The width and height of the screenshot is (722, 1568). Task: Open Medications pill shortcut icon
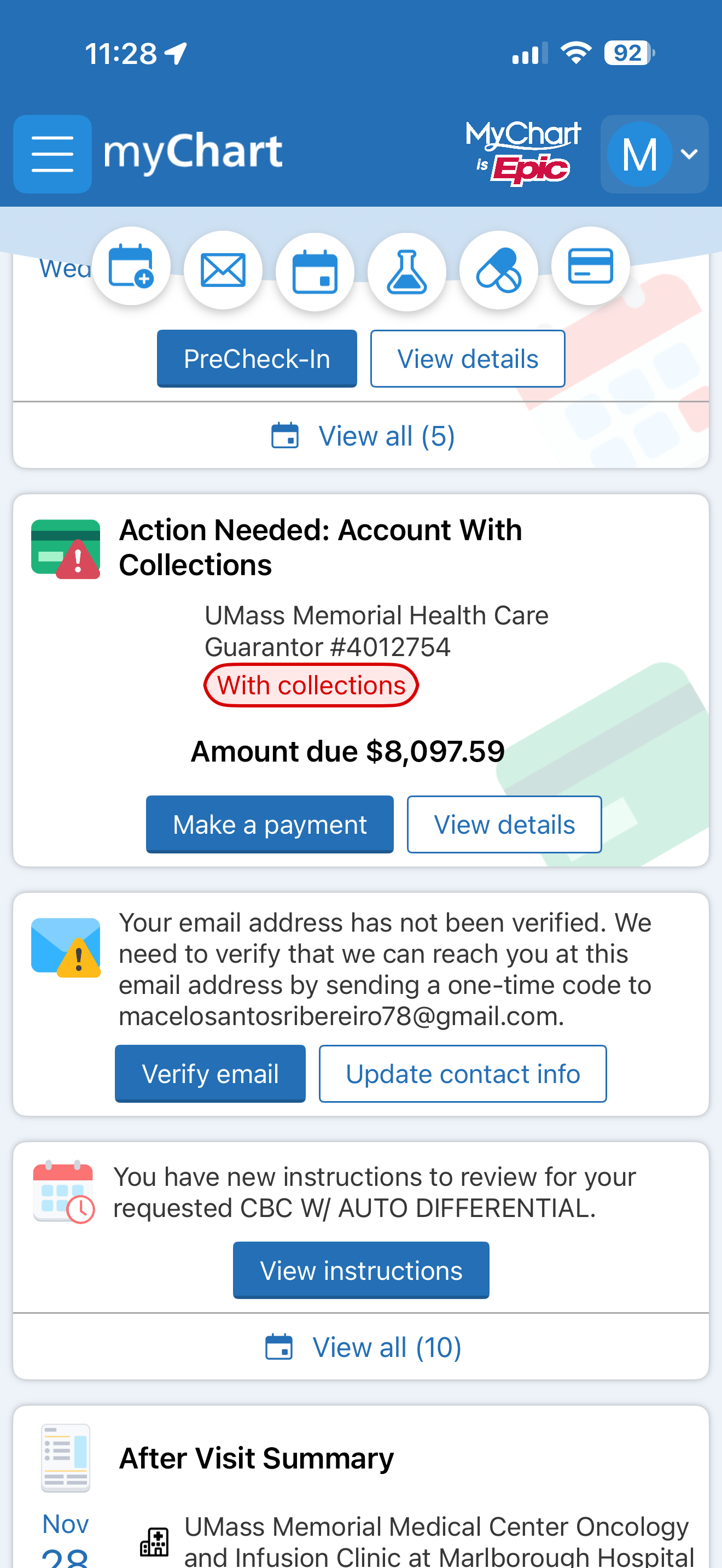tap(499, 270)
